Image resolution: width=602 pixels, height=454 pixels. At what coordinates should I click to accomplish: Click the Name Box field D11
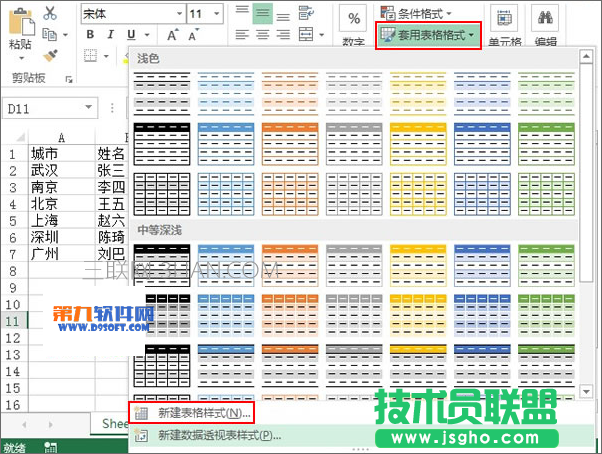point(42,108)
